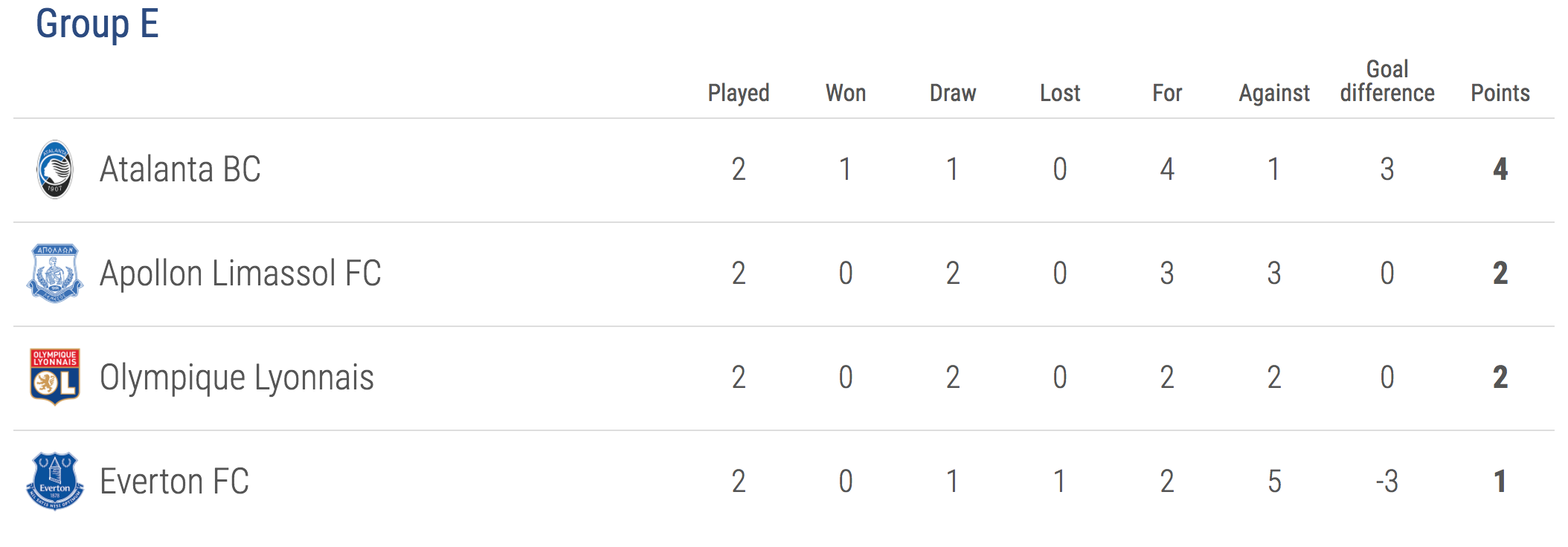Select the Won column header
Viewport: 1568px width, 547px height.
(x=846, y=93)
